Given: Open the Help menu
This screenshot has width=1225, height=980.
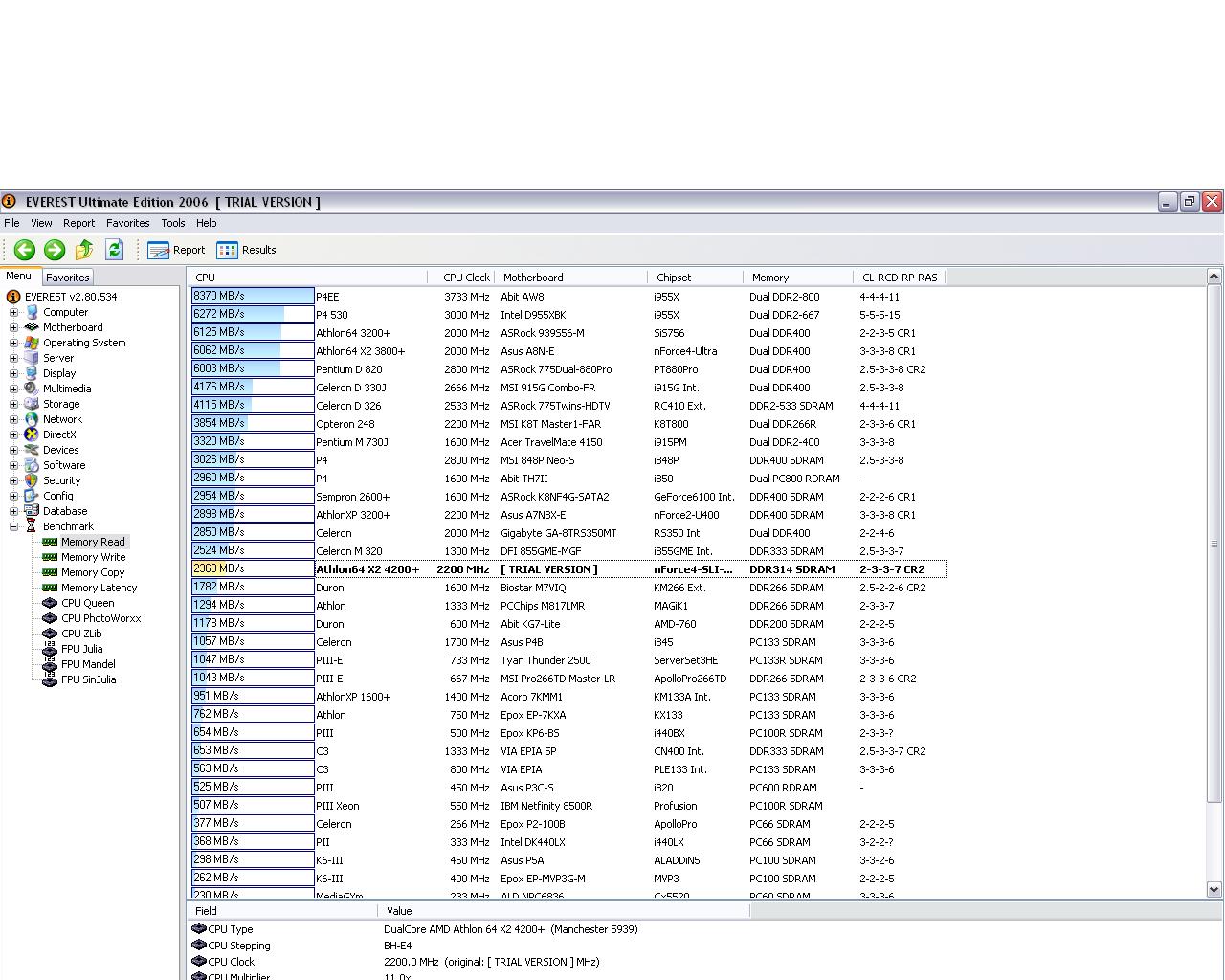Looking at the screenshot, I should click(207, 223).
